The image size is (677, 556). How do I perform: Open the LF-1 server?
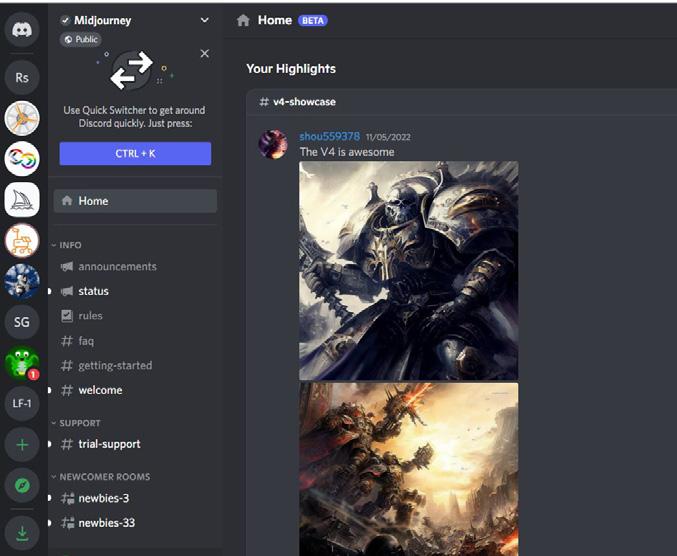pos(22,404)
